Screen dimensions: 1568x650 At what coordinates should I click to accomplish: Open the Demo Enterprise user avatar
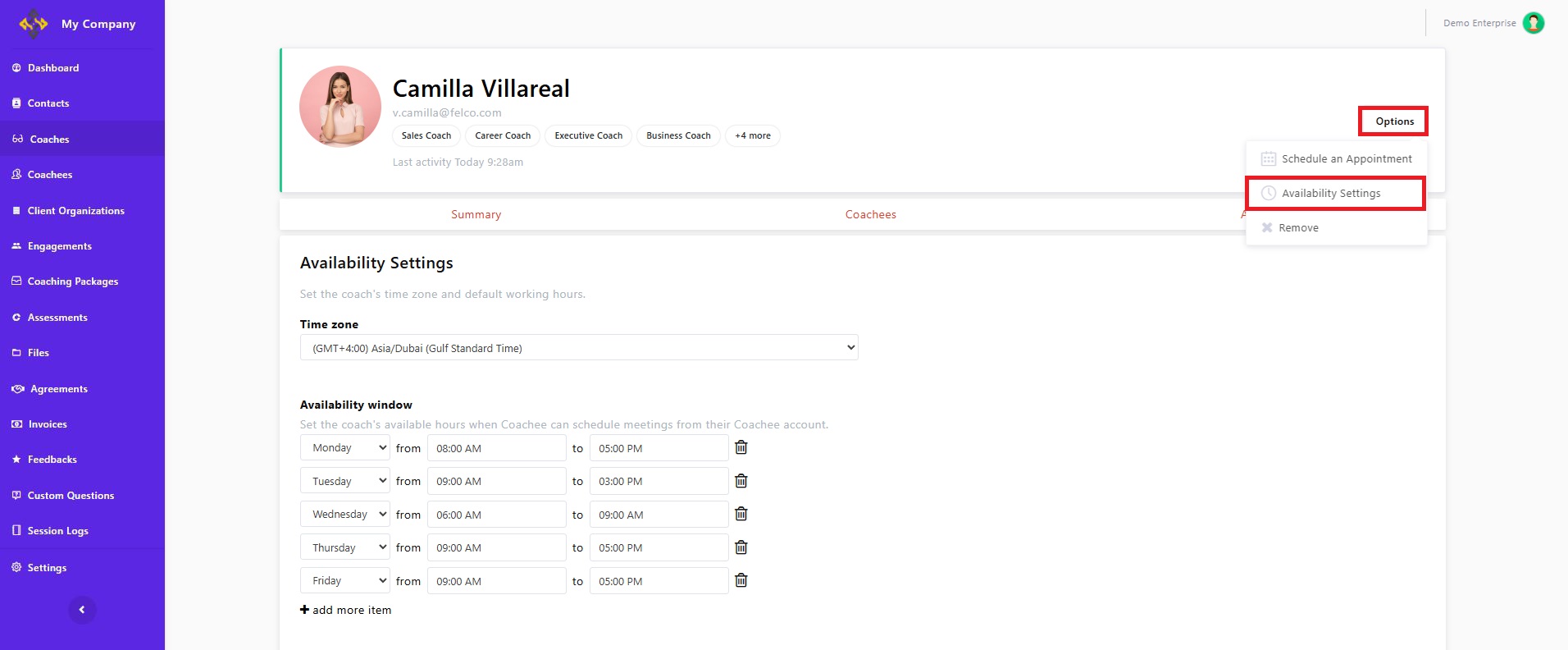1533,23
